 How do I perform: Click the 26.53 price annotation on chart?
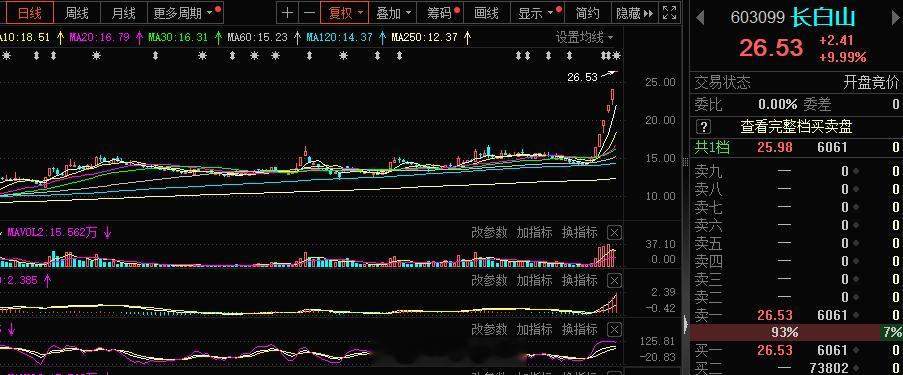pos(582,77)
